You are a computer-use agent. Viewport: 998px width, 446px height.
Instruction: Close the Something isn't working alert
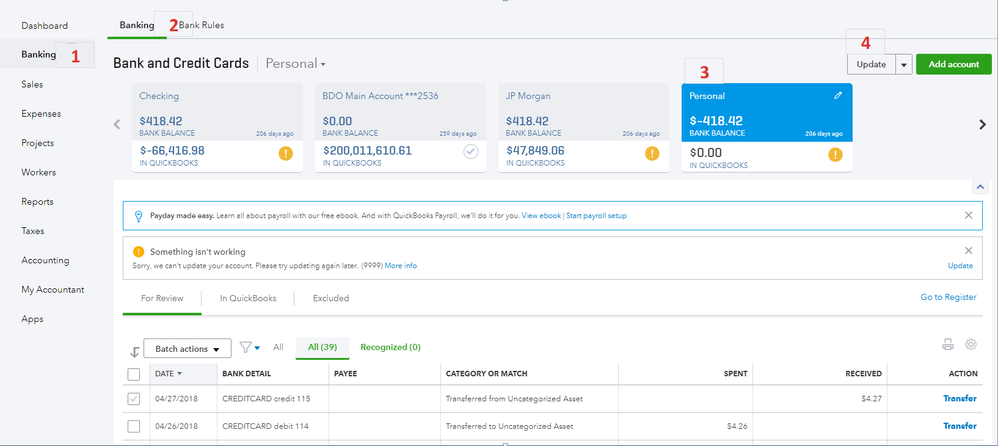click(x=967, y=251)
